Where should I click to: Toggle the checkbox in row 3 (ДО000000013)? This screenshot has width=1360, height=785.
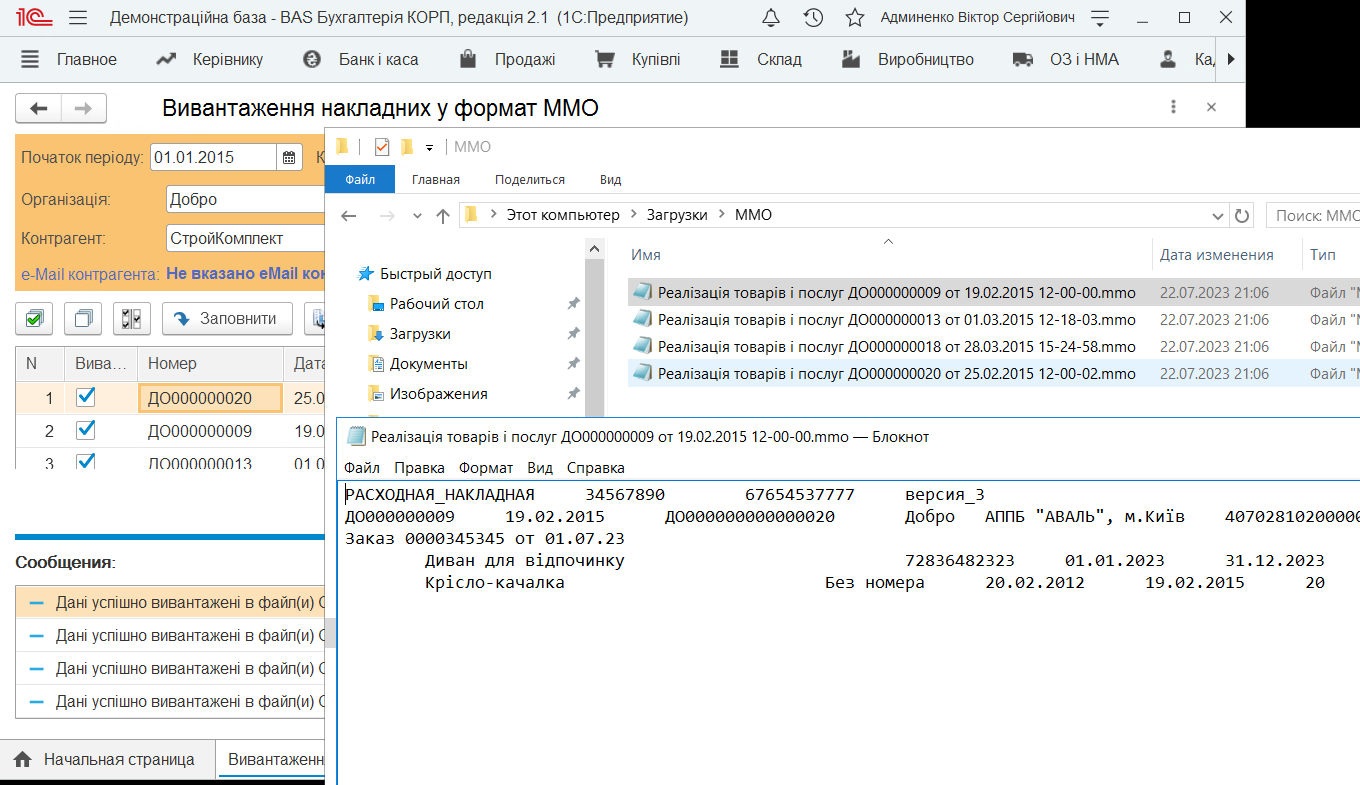[86, 461]
